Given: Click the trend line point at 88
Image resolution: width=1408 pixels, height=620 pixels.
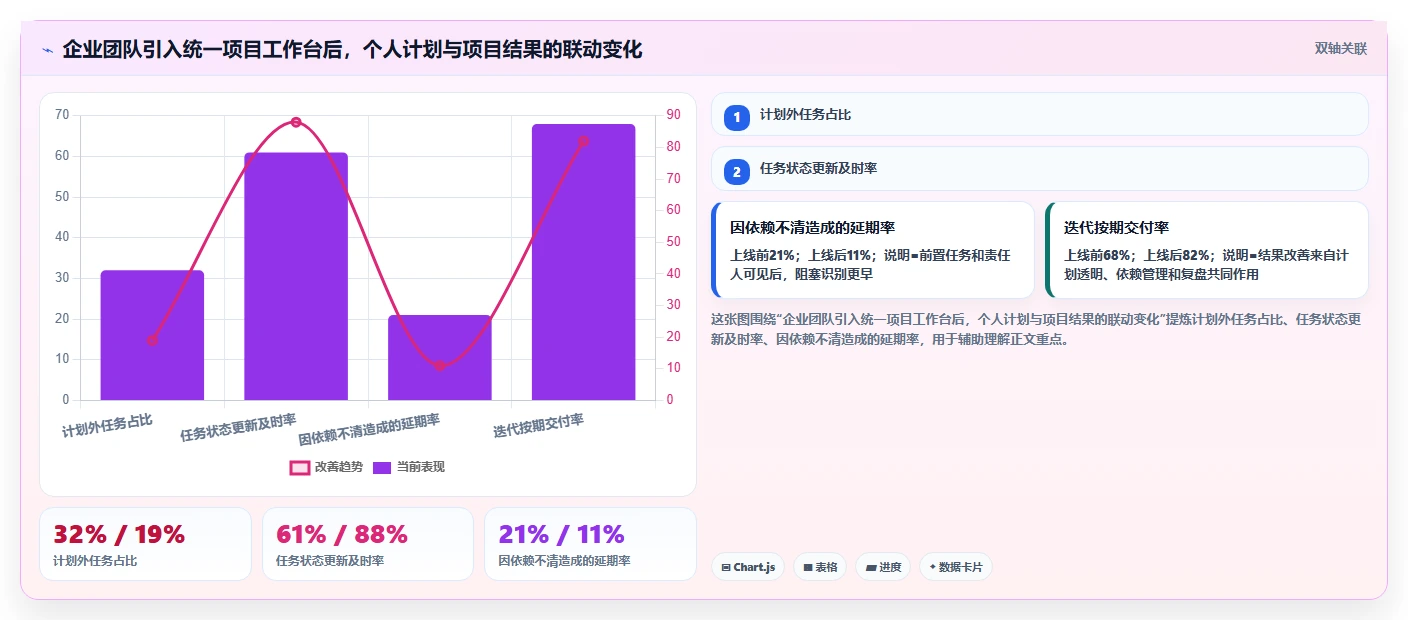Looking at the screenshot, I should (296, 122).
